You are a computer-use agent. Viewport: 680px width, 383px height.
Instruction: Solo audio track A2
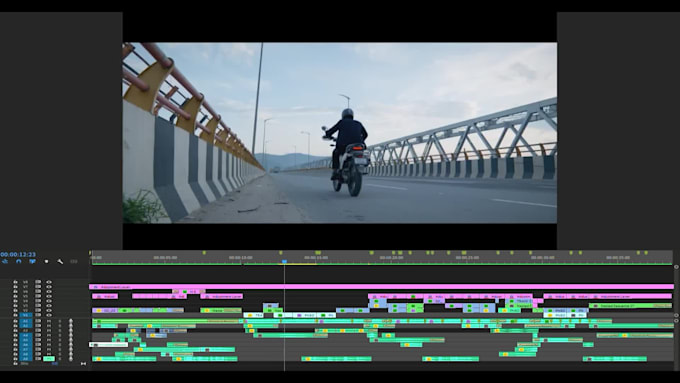(60, 326)
